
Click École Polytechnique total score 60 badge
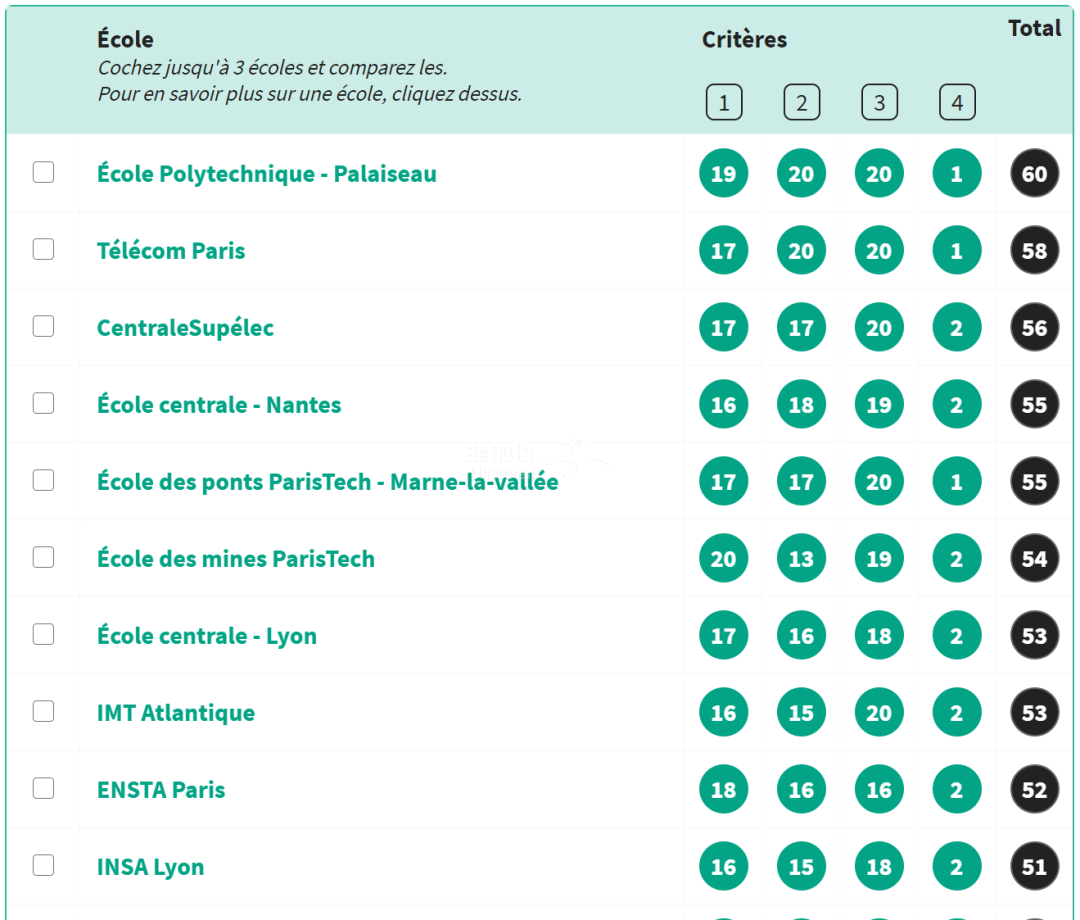[x=1034, y=174]
